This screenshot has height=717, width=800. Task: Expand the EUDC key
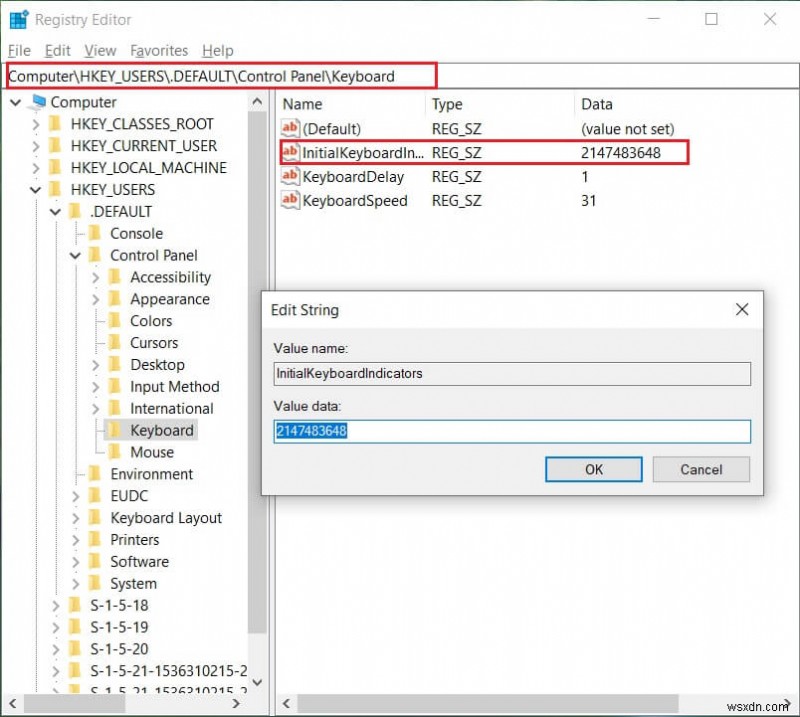(77, 495)
